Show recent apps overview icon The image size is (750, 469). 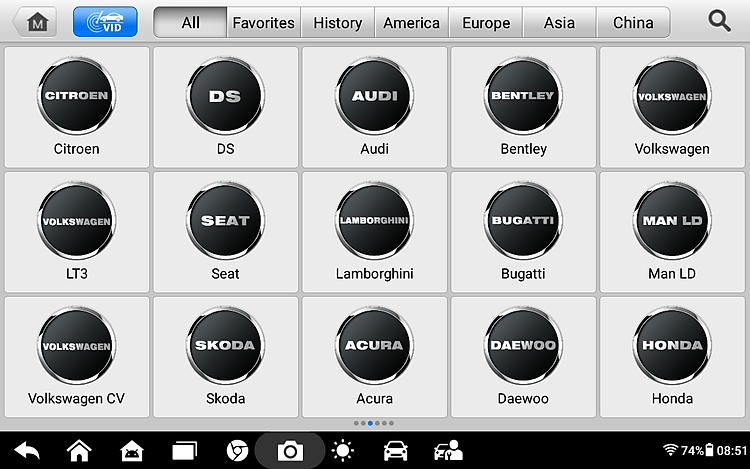[x=185, y=451]
